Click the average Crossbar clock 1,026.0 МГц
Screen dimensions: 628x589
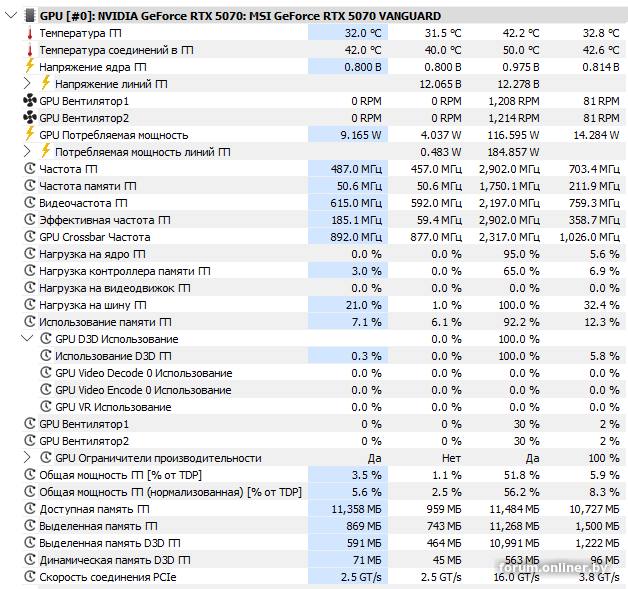click(x=590, y=237)
